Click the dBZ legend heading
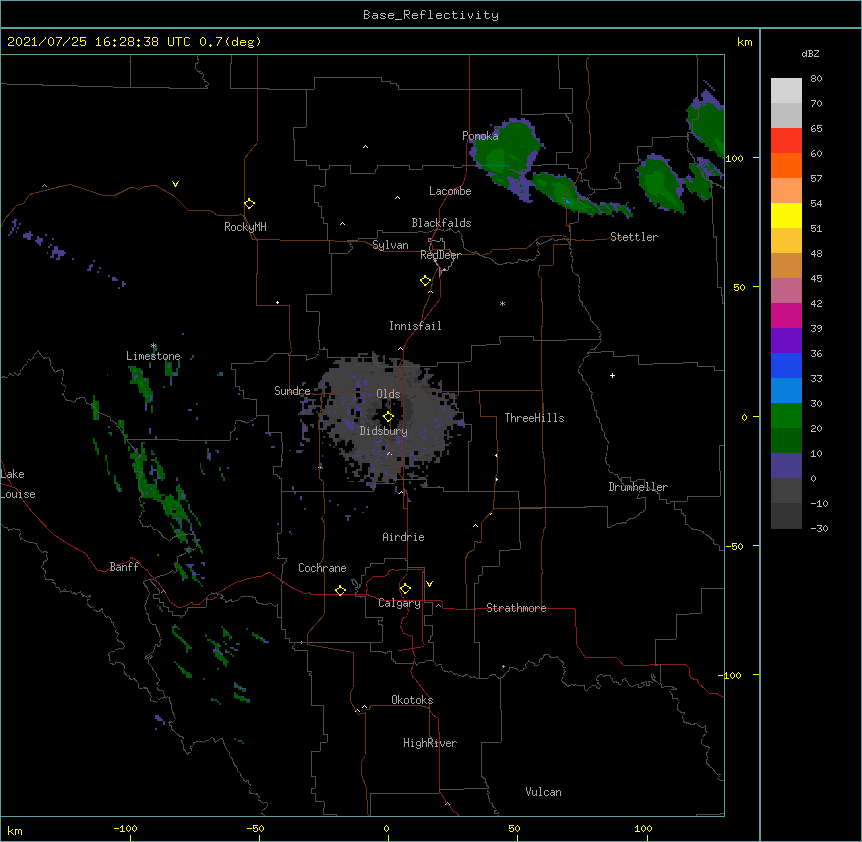The width and height of the screenshot is (862, 842). [x=810, y=53]
